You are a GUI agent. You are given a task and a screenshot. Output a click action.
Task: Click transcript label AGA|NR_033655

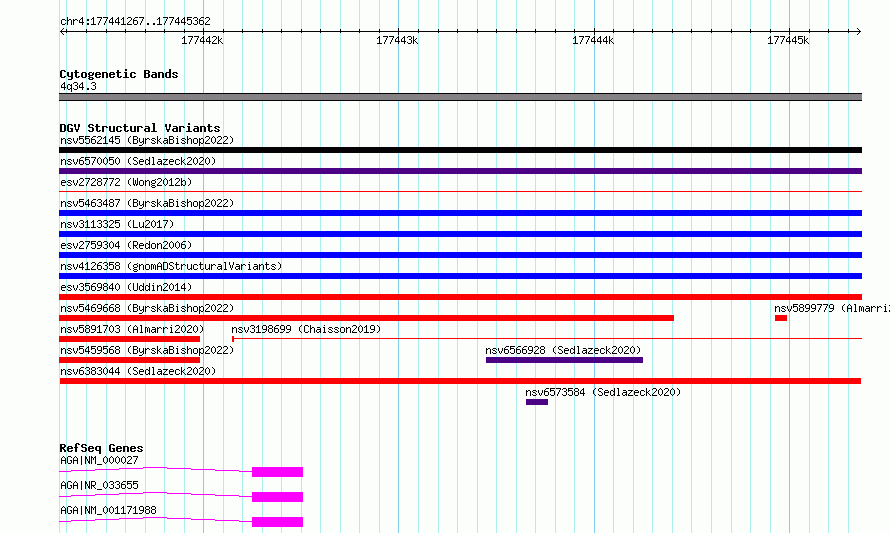point(99,485)
